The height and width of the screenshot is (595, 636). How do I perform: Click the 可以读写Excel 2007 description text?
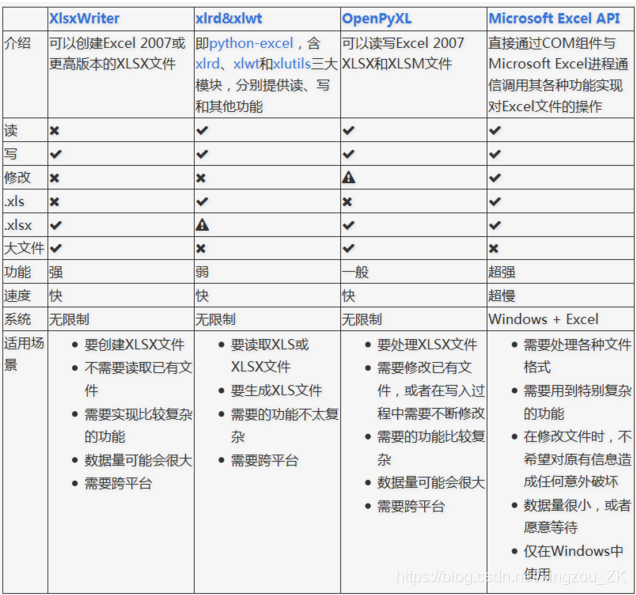coord(403,43)
